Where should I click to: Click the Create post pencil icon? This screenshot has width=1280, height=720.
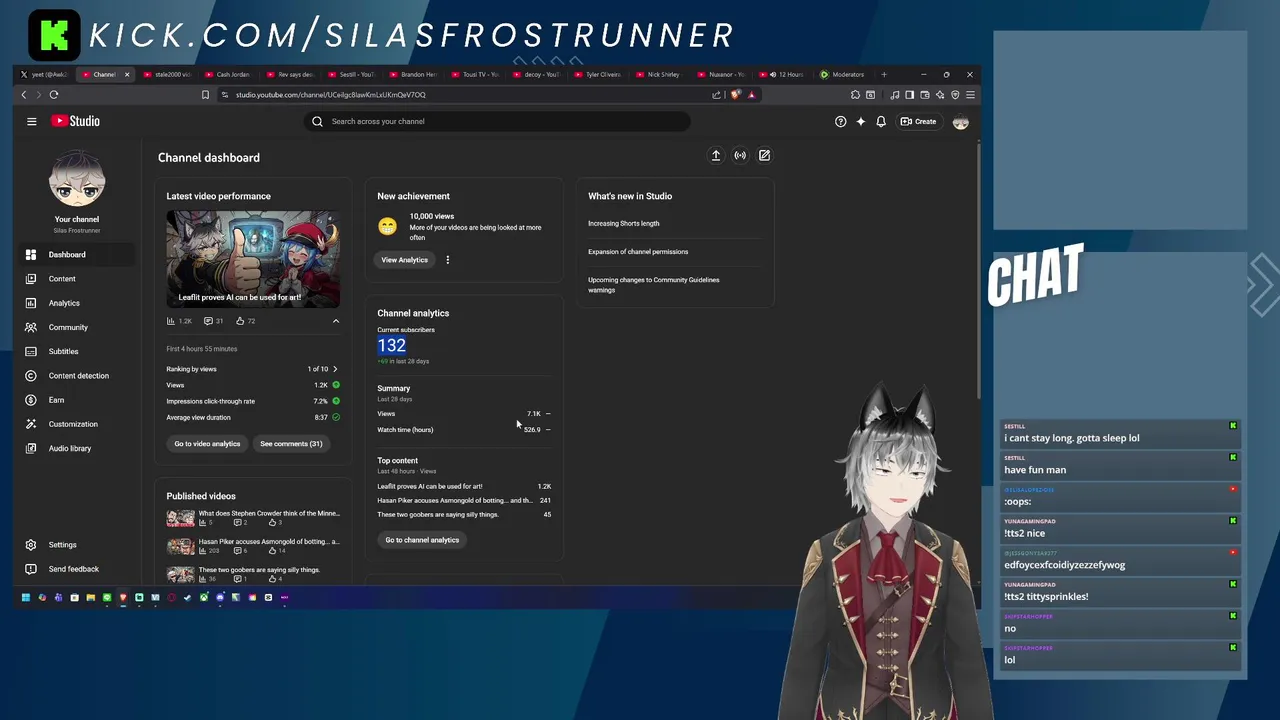click(764, 155)
